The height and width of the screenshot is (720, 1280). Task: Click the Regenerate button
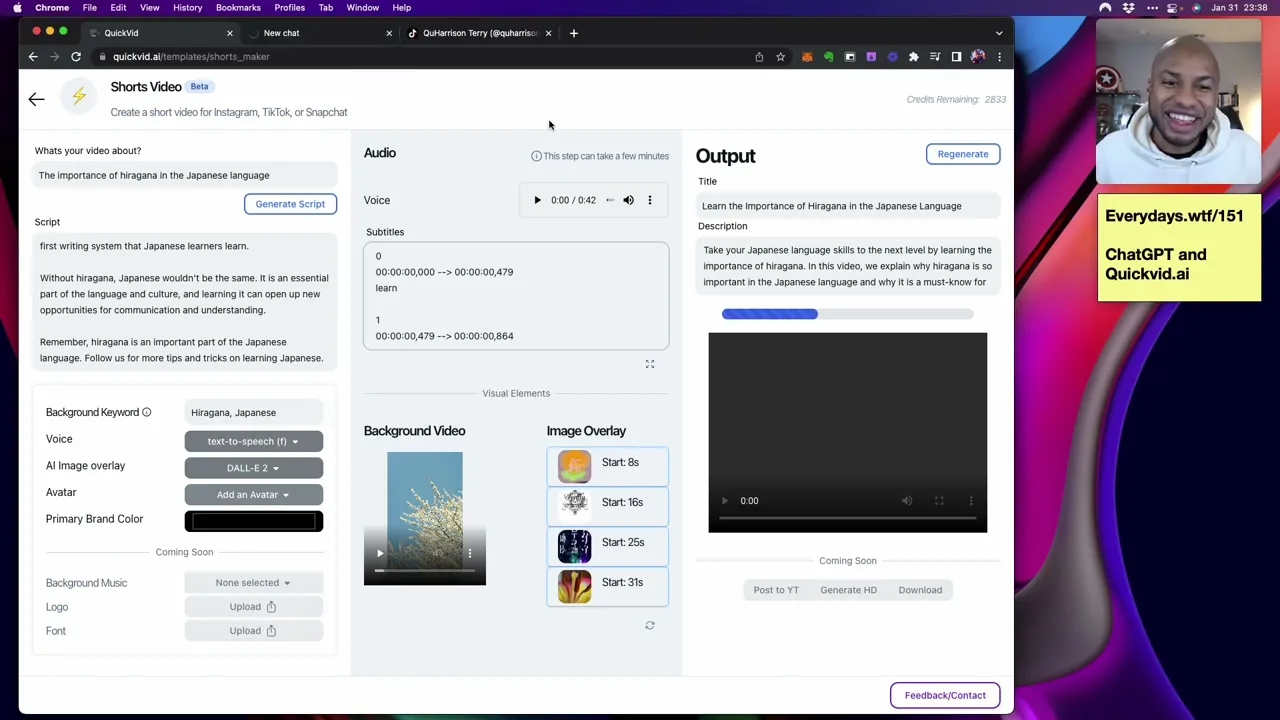coord(963,154)
